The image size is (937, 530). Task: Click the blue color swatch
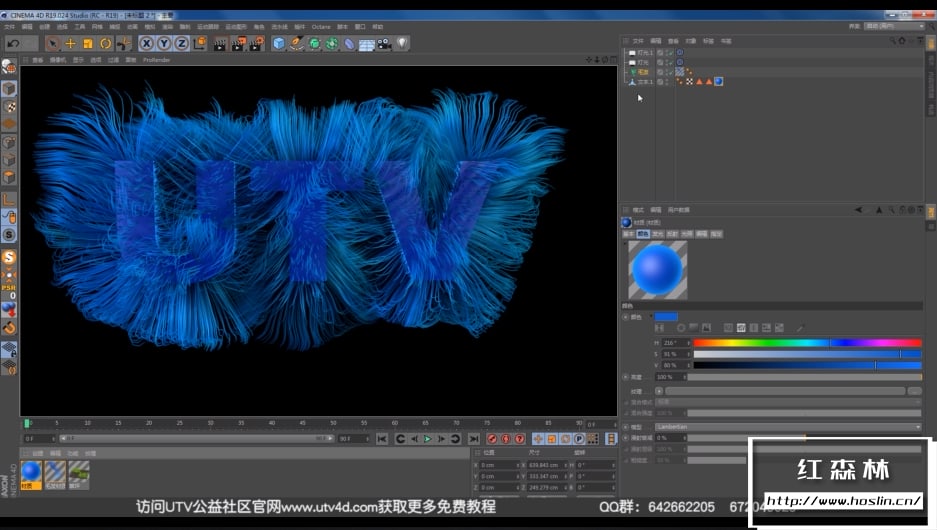[666, 317]
